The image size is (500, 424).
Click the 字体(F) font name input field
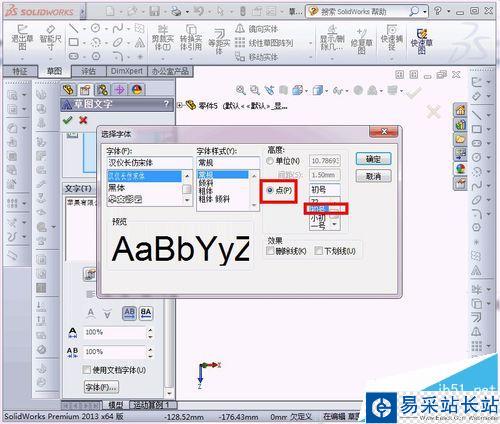coord(149,163)
